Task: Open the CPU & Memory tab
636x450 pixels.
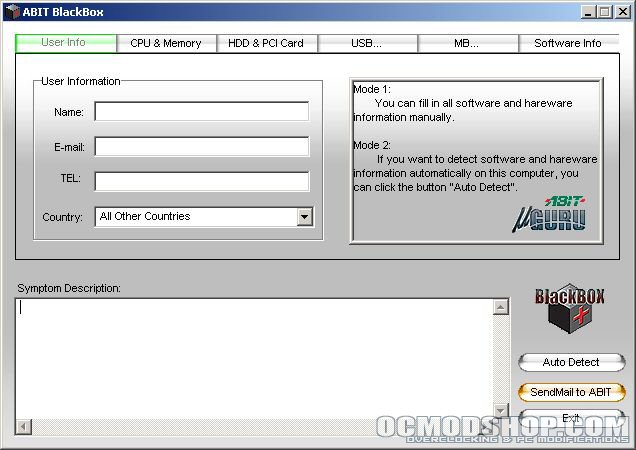Action: [166, 43]
